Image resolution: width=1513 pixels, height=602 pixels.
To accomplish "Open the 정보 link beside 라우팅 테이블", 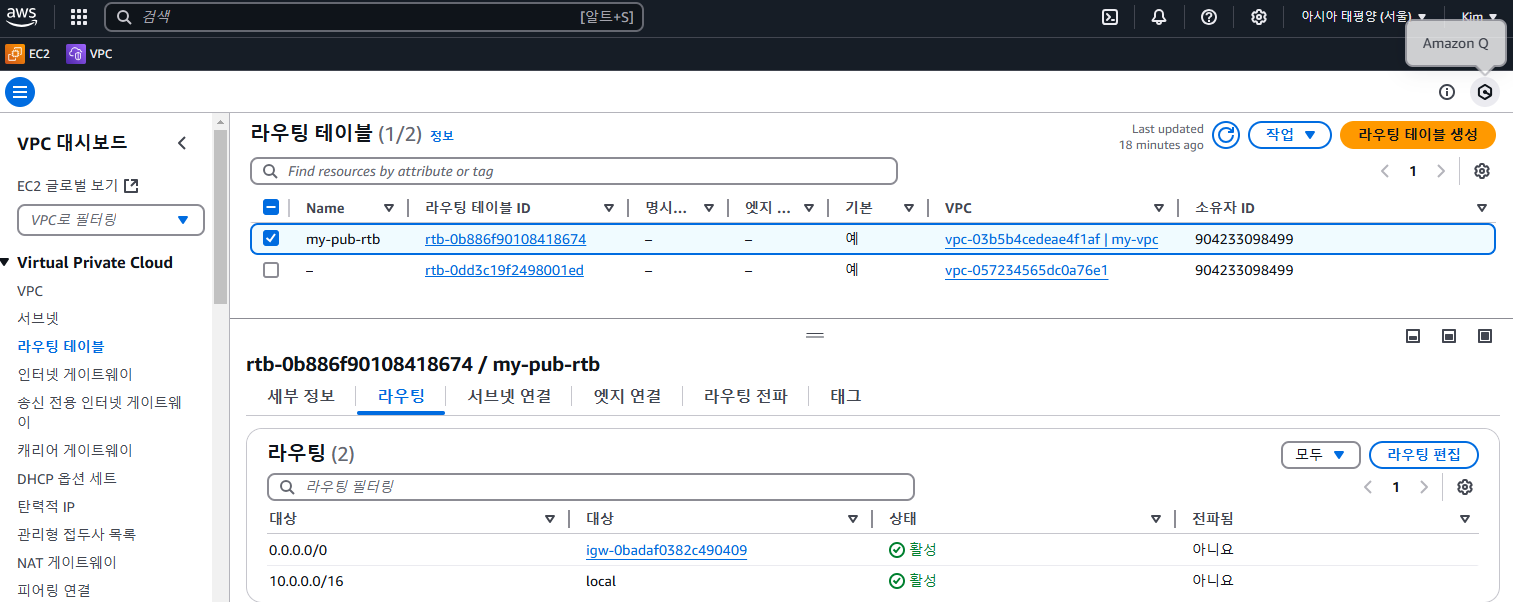I will coord(441,135).
